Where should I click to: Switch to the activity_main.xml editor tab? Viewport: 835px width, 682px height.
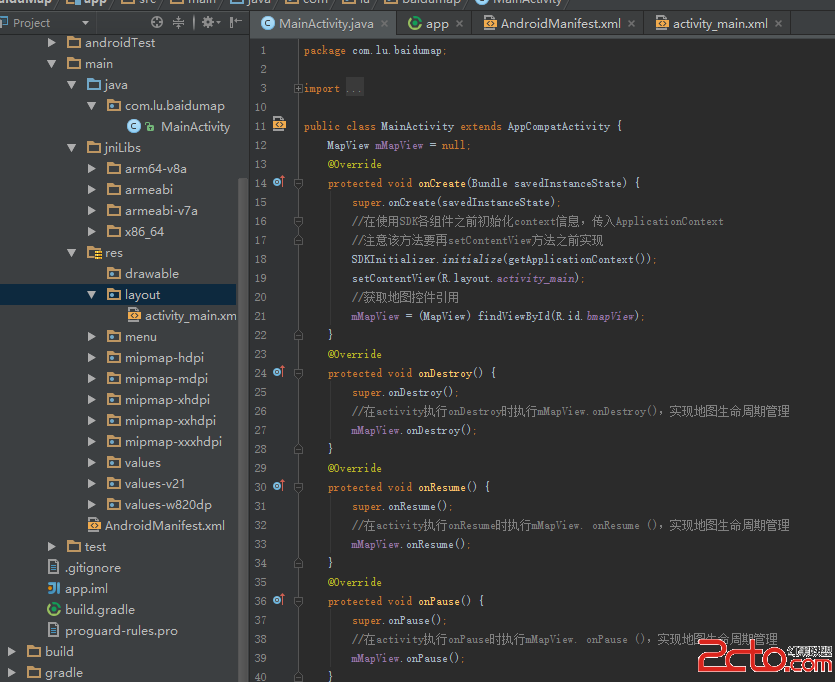[719, 23]
